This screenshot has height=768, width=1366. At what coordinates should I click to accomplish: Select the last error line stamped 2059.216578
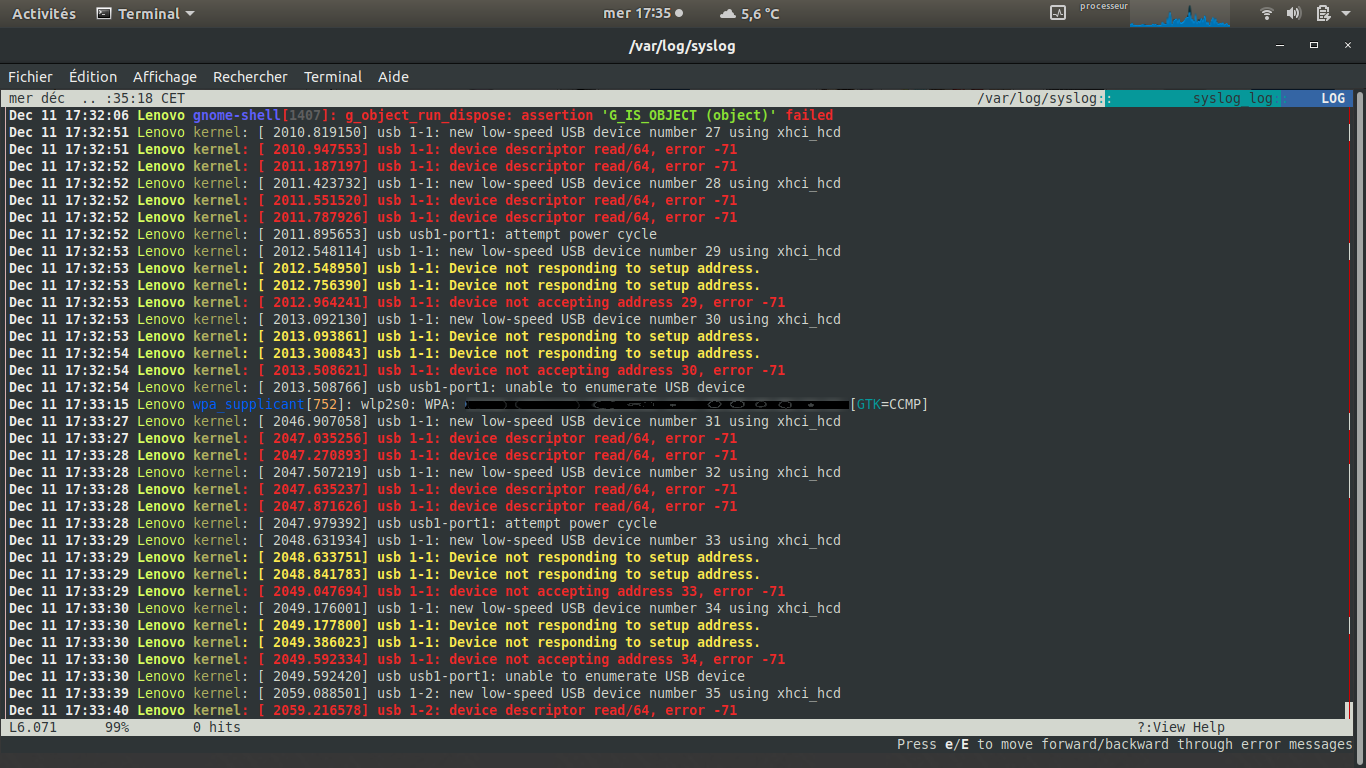373,710
